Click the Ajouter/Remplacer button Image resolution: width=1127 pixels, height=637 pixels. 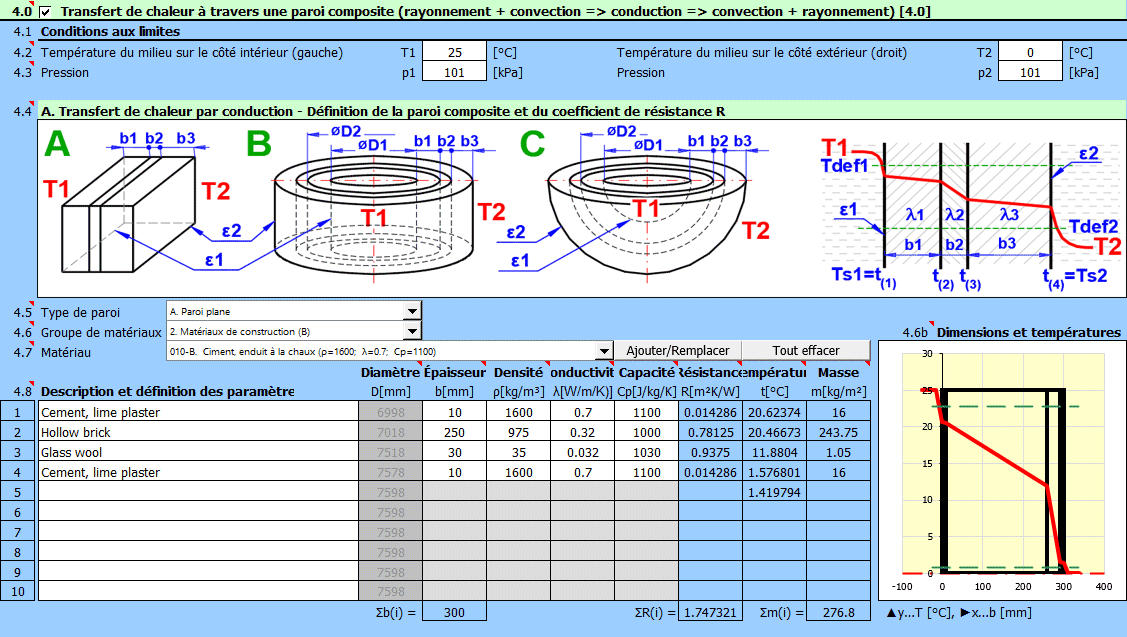pos(677,351)
